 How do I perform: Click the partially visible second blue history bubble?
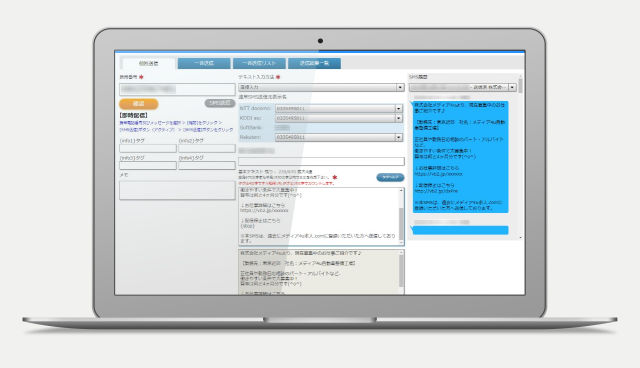pos(460,230)
